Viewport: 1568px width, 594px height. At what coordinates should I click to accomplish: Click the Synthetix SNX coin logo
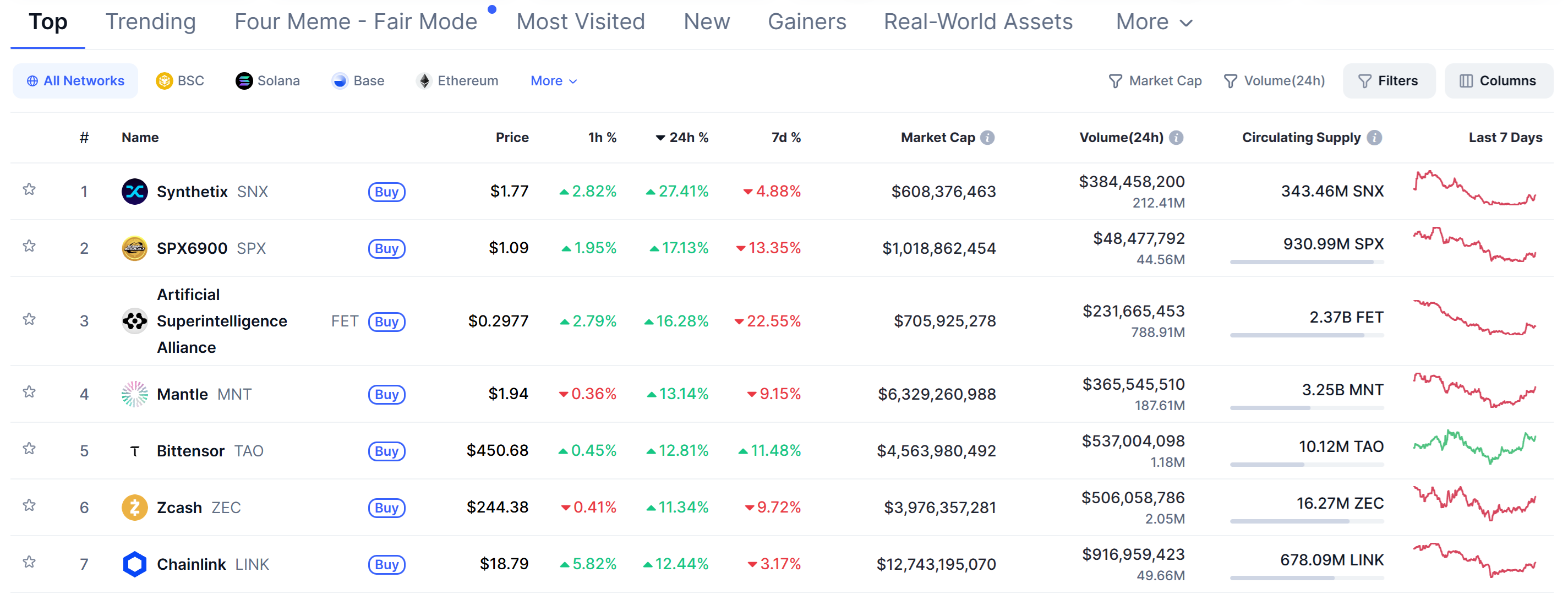[x=134, y=192]
